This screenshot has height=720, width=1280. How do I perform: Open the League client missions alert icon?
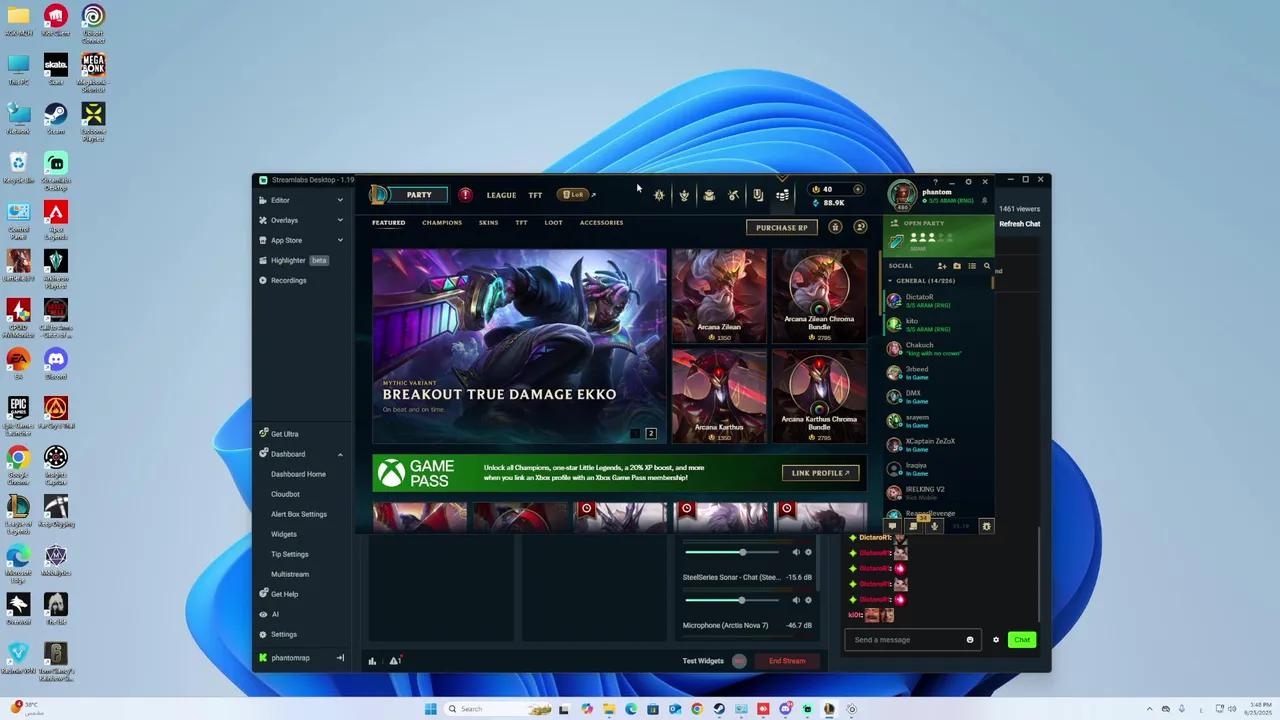(465, 195)
